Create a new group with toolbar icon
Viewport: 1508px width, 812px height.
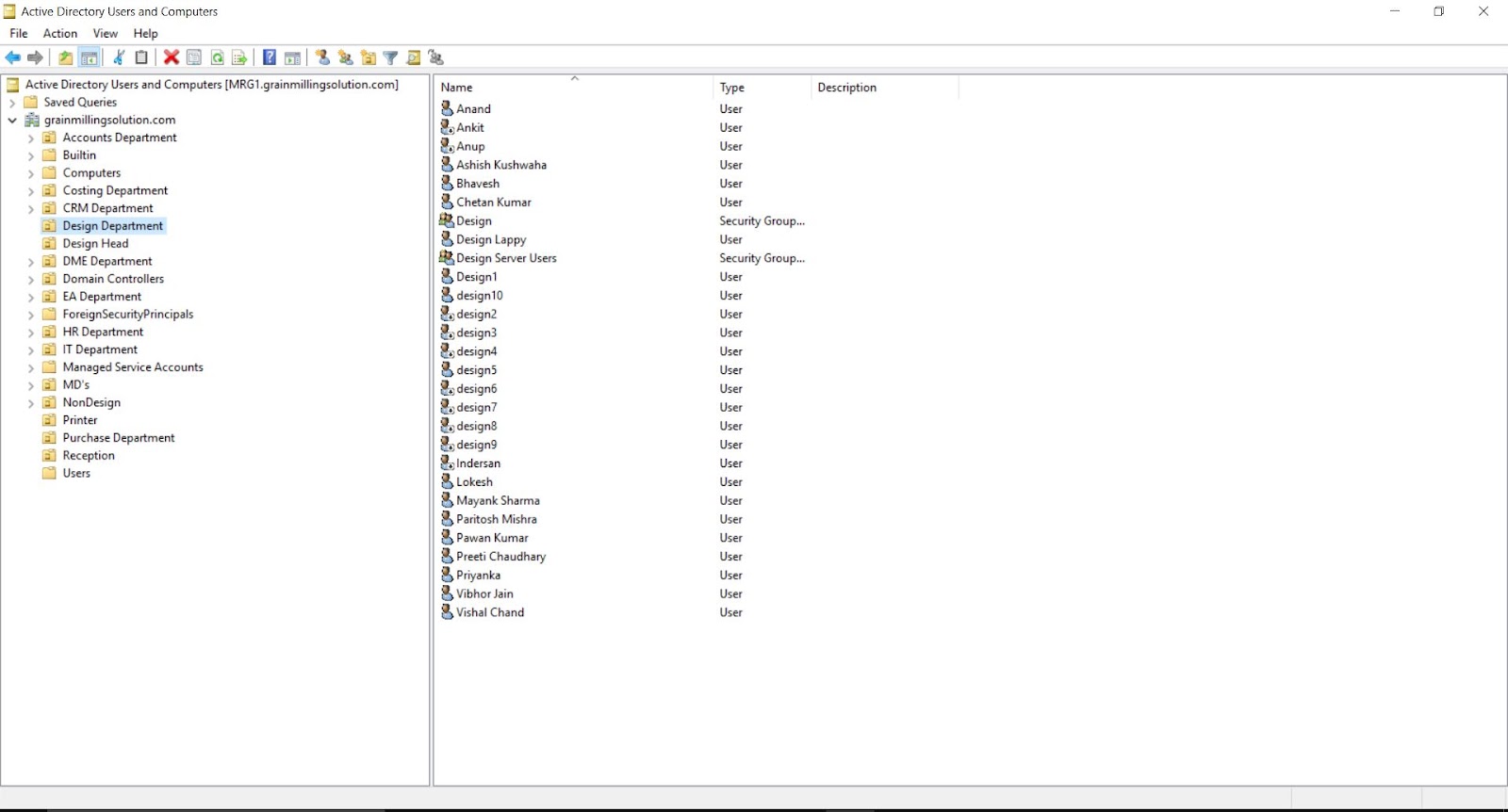click(346, 57)
